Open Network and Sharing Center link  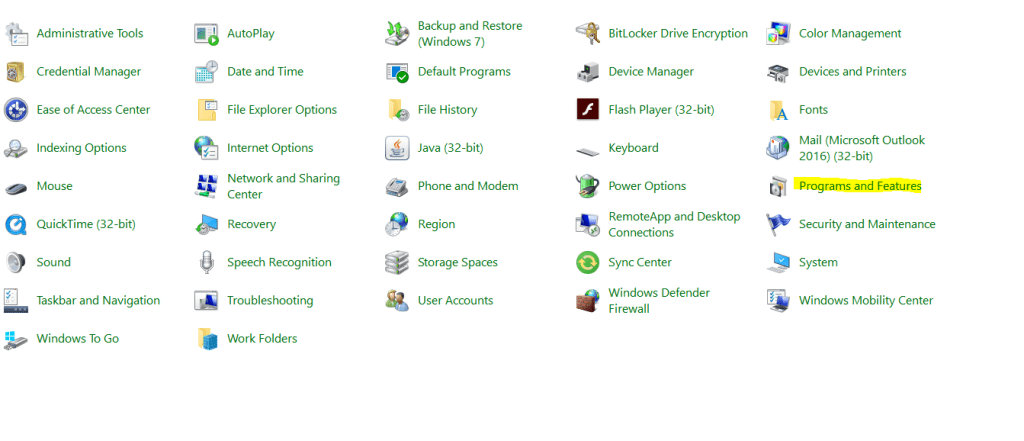(283, 186)
